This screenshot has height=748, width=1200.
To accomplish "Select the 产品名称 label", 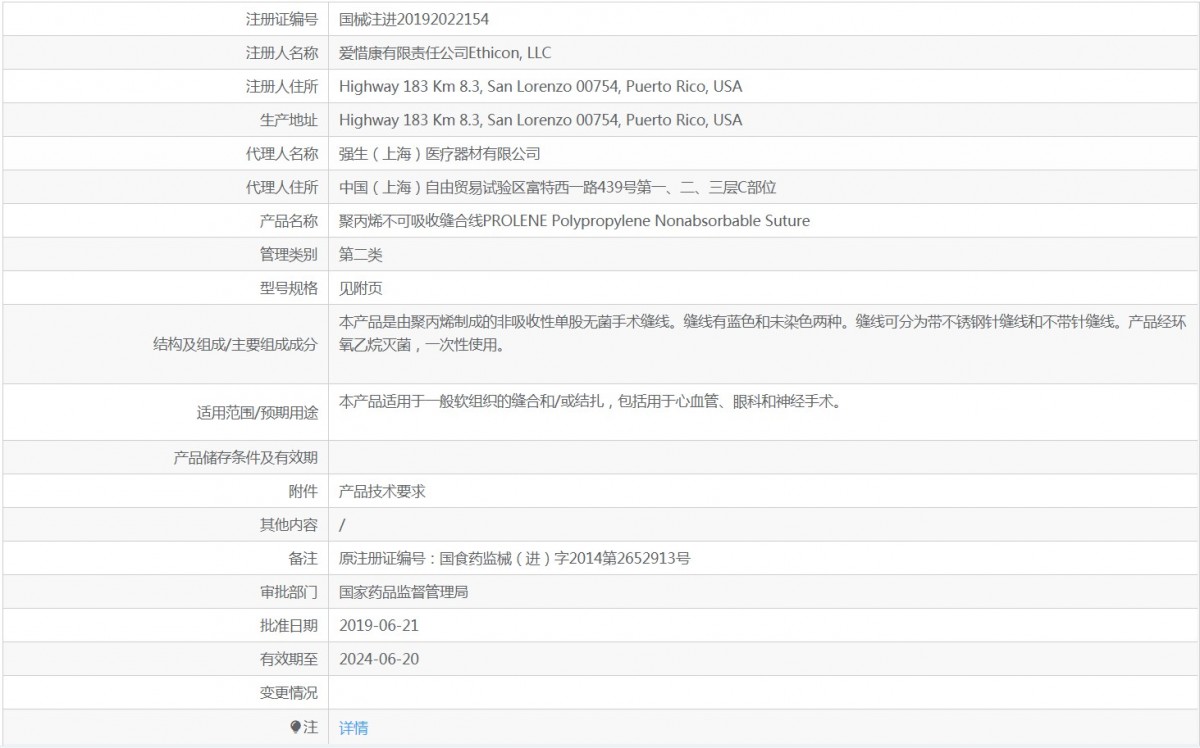I will coord(289,221).
